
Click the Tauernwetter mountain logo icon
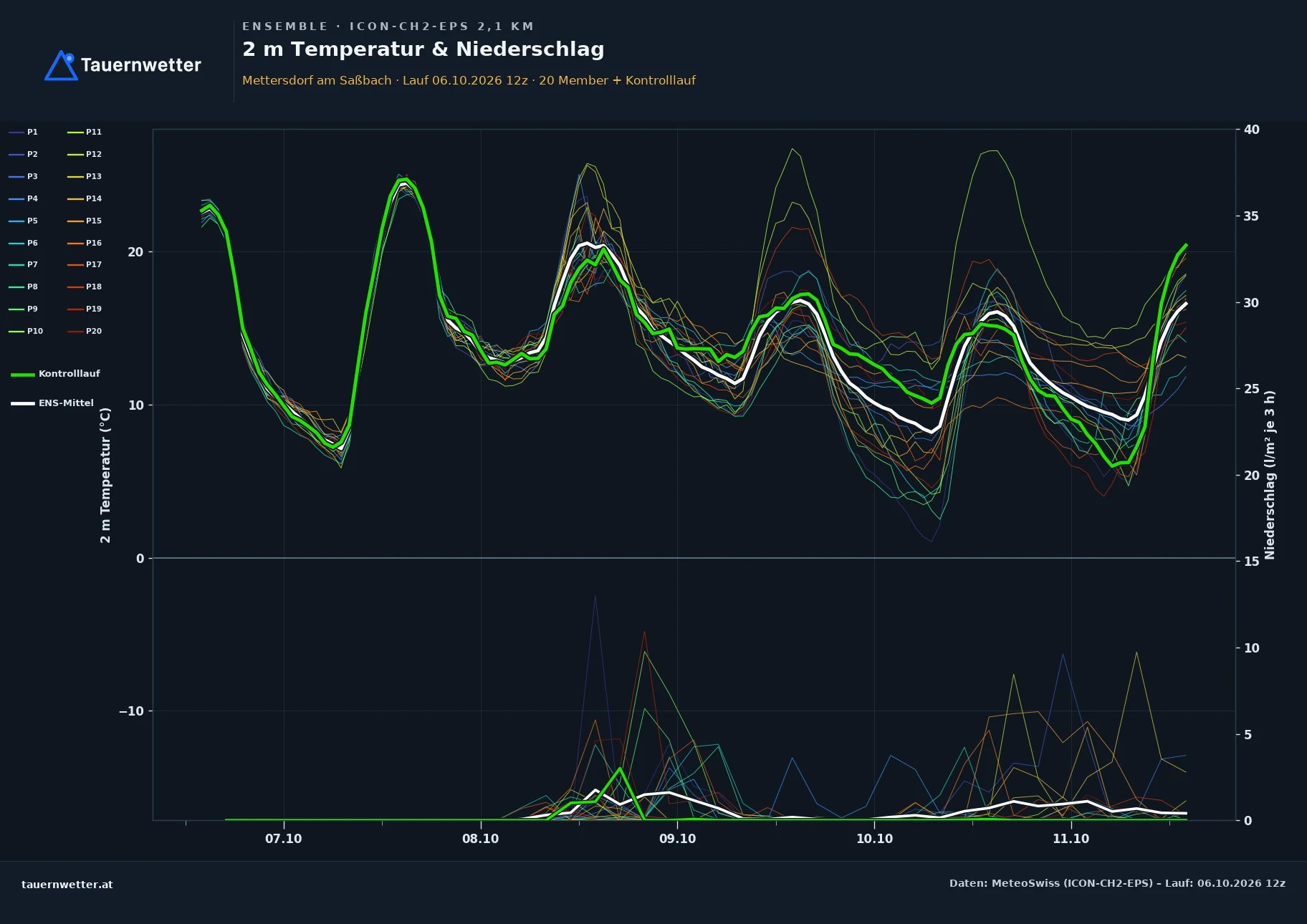tap(61, 65)
